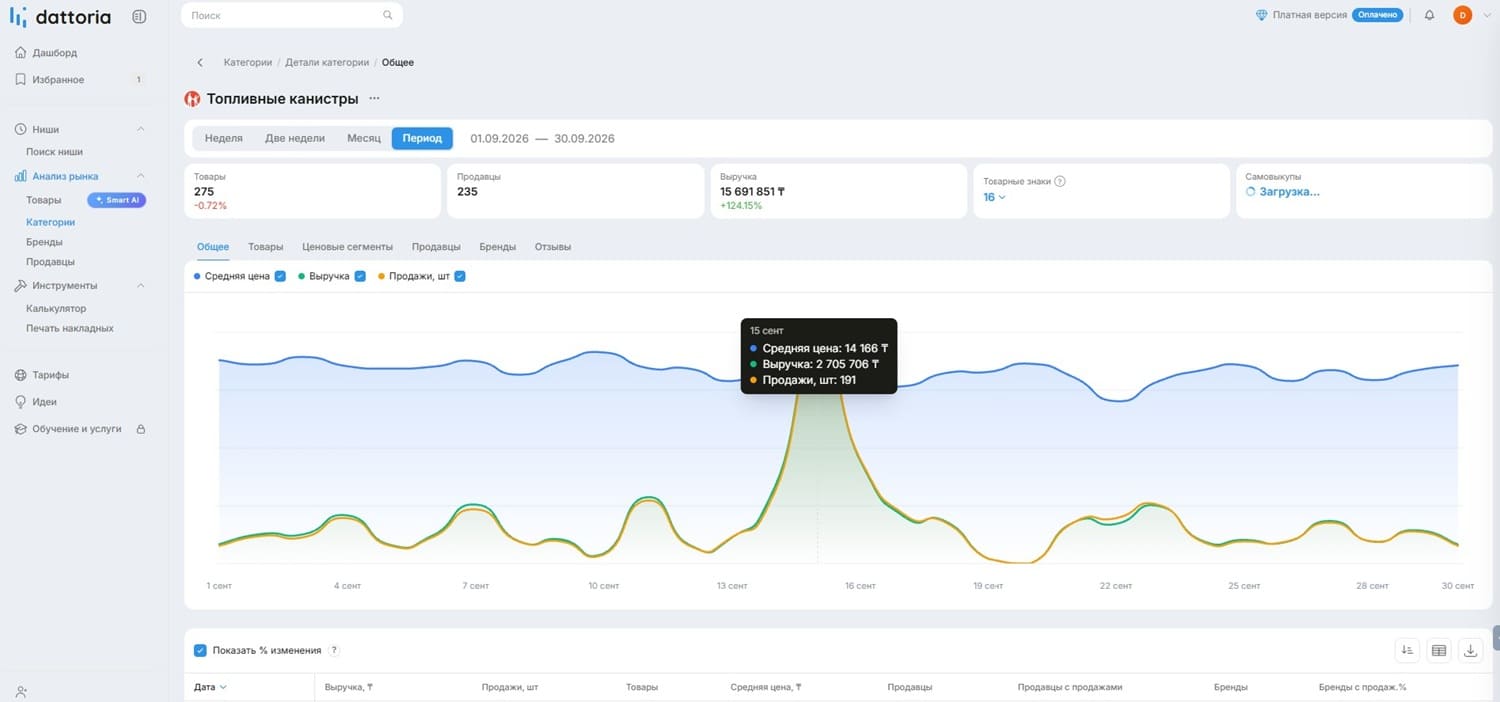Select the Неделя period button
Screen dimensions: 1500x702
coord(224,138)
